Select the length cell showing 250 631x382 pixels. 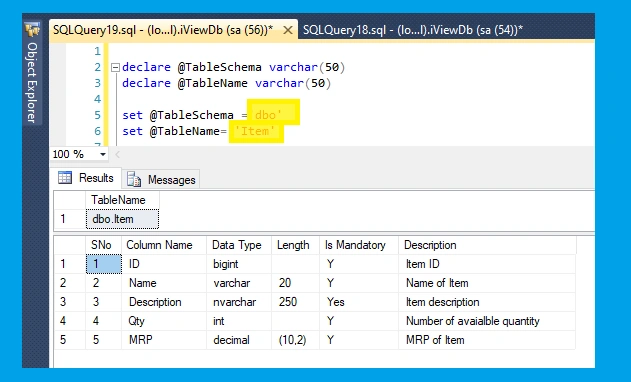click(295, 302)
